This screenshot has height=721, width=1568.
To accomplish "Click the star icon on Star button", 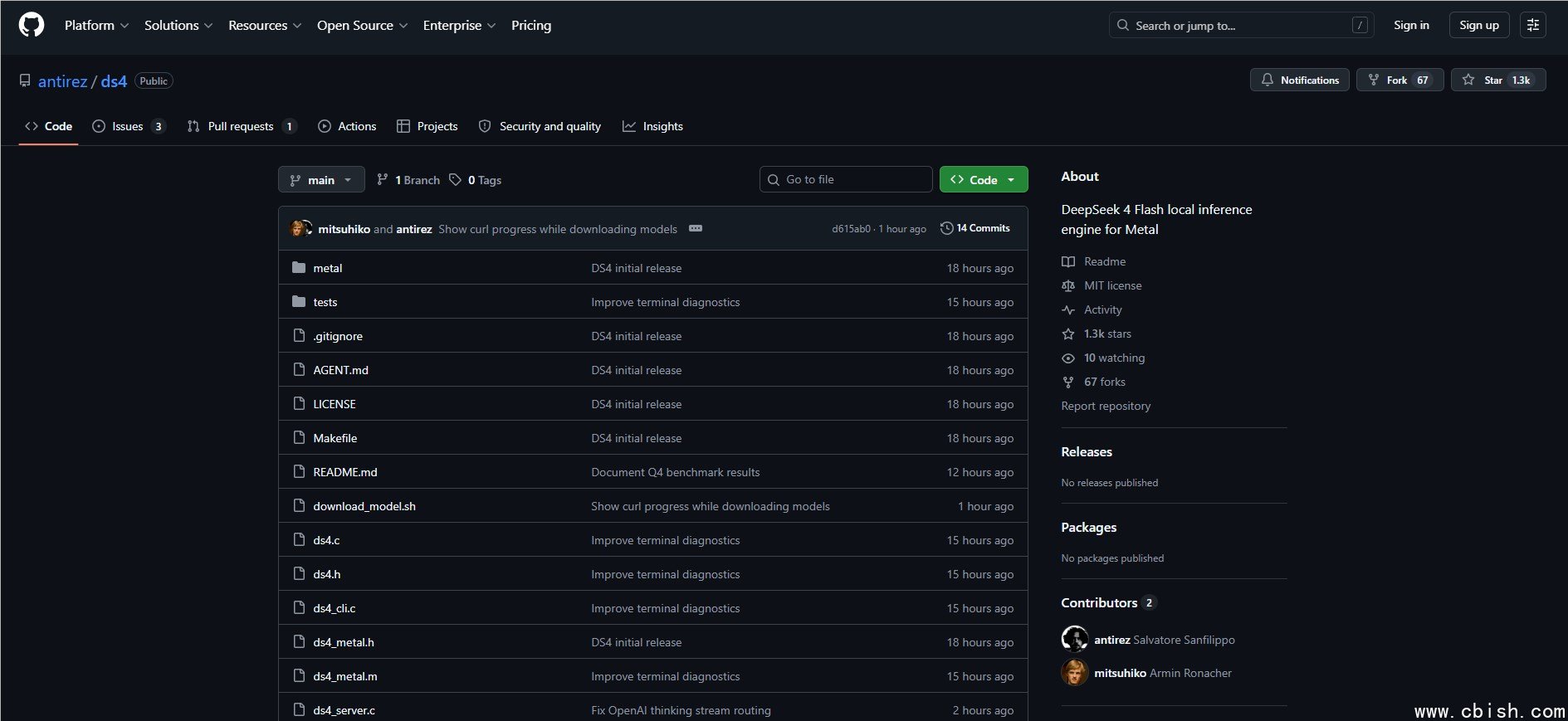I will (x=1468, y=80).
